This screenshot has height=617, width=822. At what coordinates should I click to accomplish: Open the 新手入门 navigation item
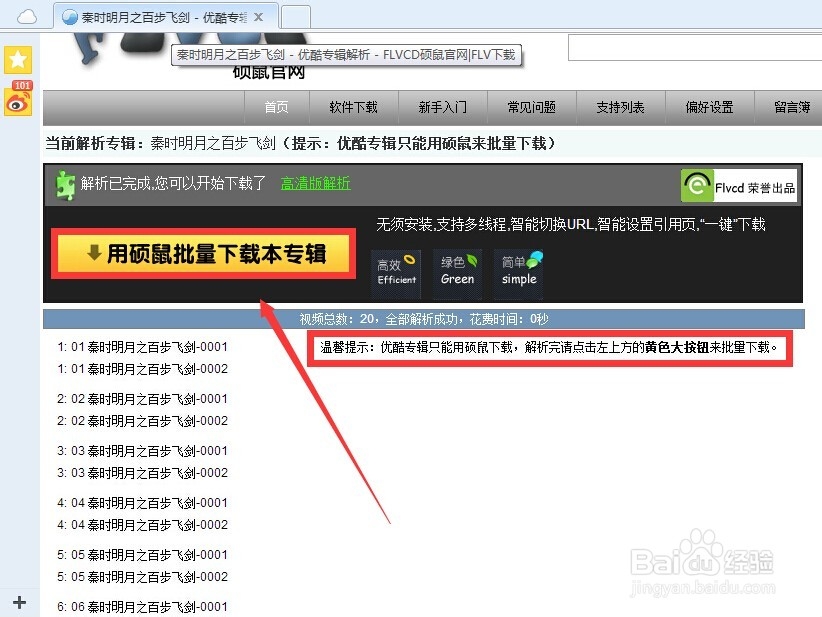442,107
